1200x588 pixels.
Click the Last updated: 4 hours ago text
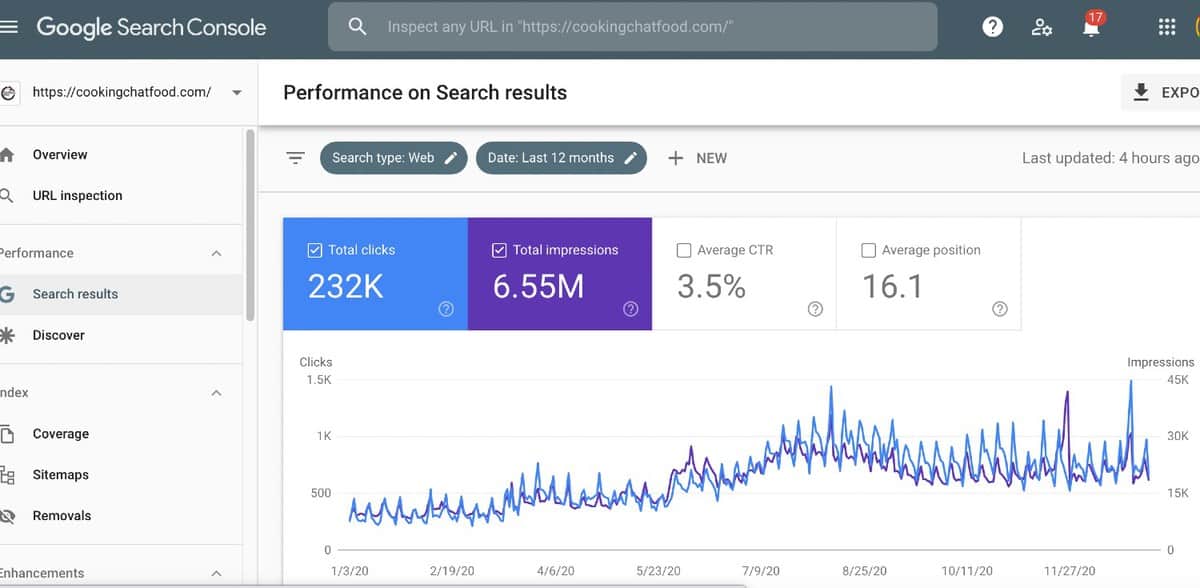point(1110,158)
